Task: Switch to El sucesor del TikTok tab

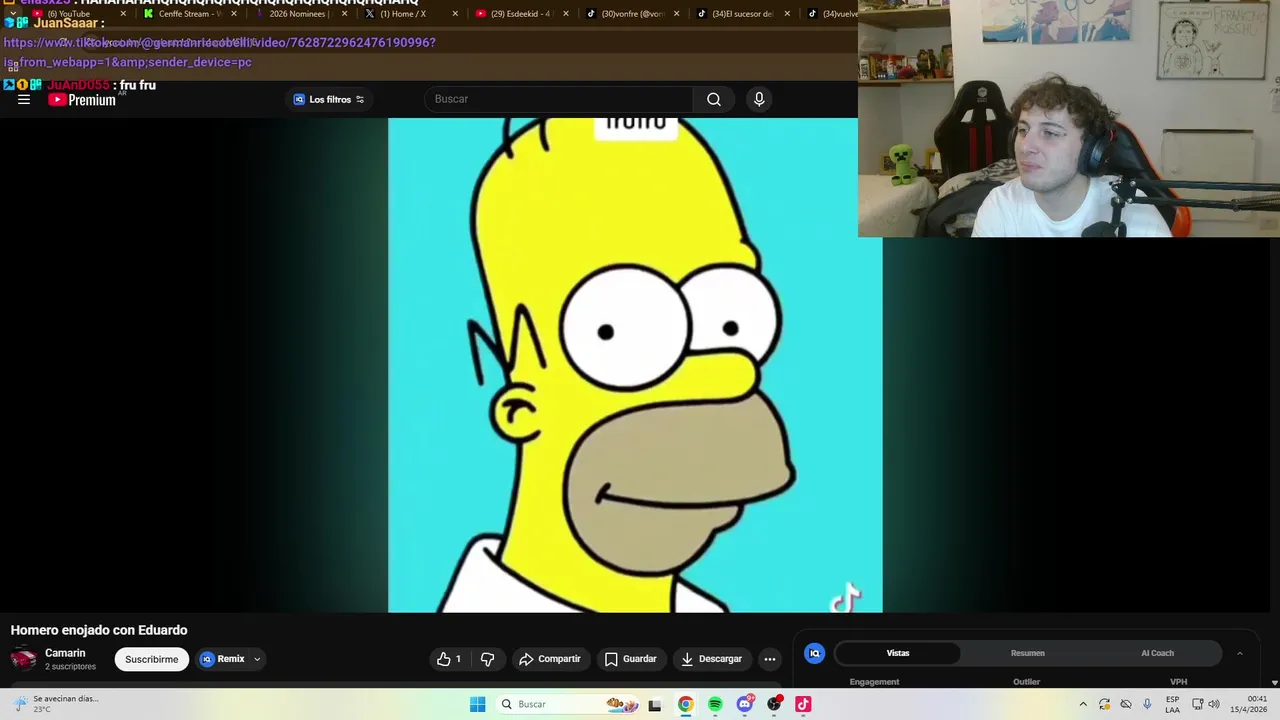Action: [742, 14]
